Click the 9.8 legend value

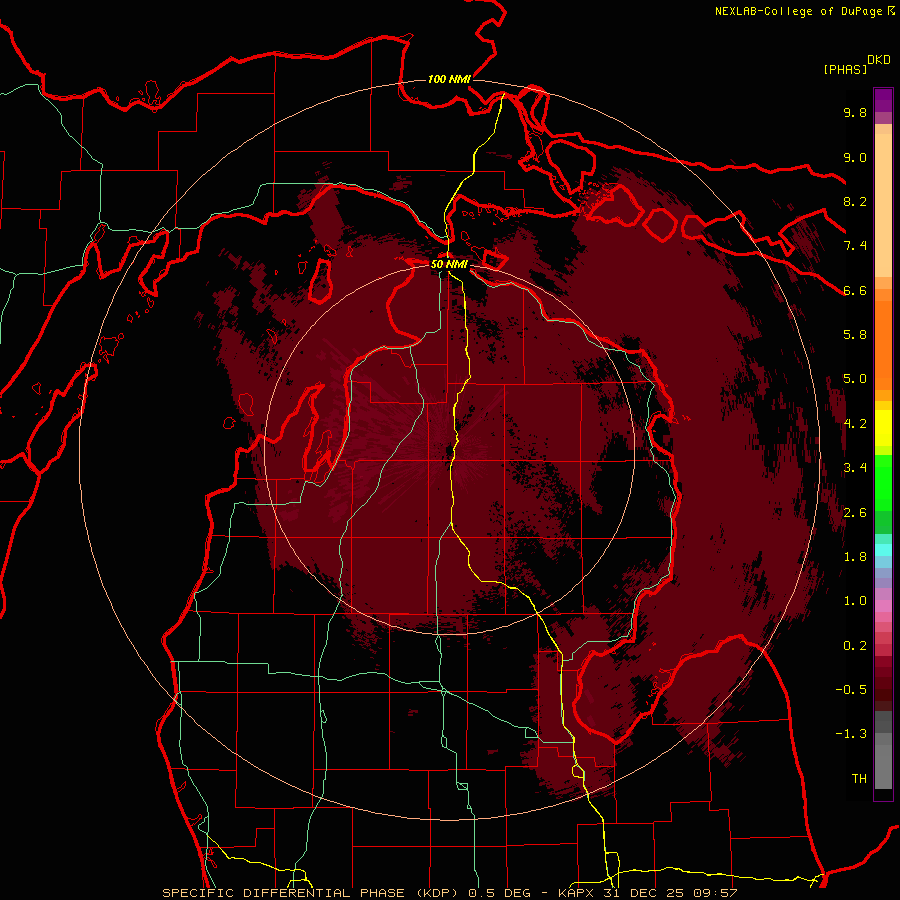[x=855, y=112]
